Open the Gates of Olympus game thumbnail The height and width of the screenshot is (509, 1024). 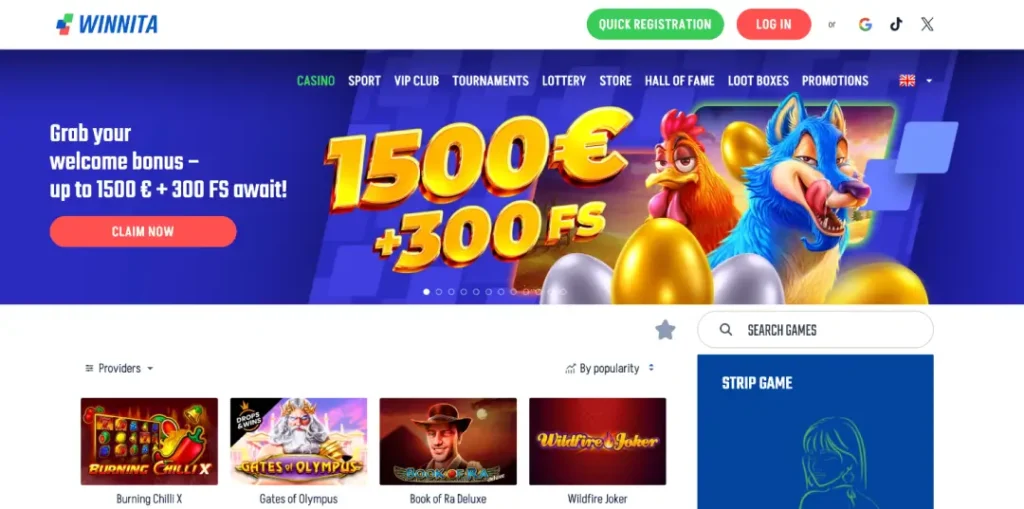click(298, 442)
